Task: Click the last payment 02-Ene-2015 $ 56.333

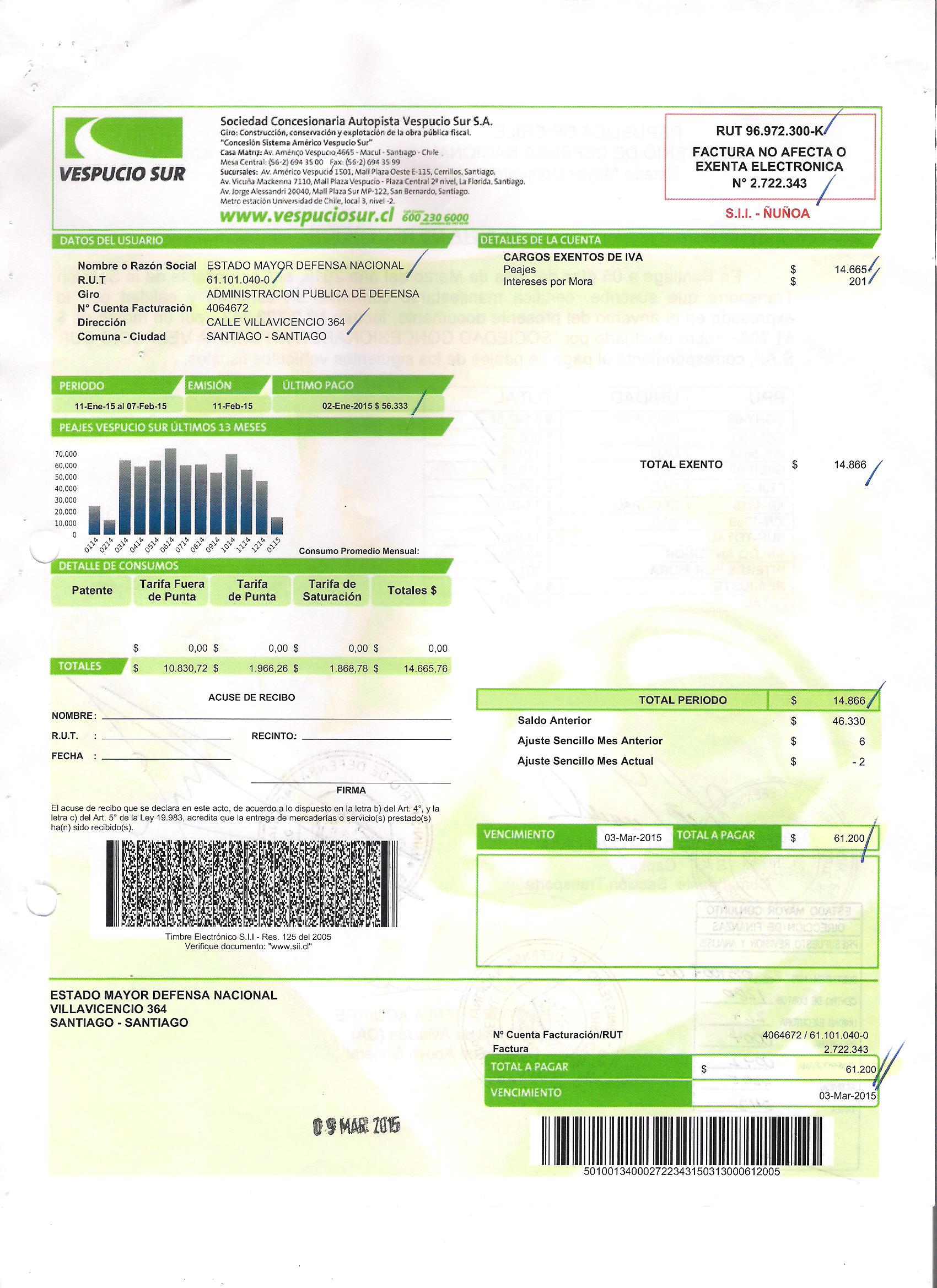Action: click(365, 406)
